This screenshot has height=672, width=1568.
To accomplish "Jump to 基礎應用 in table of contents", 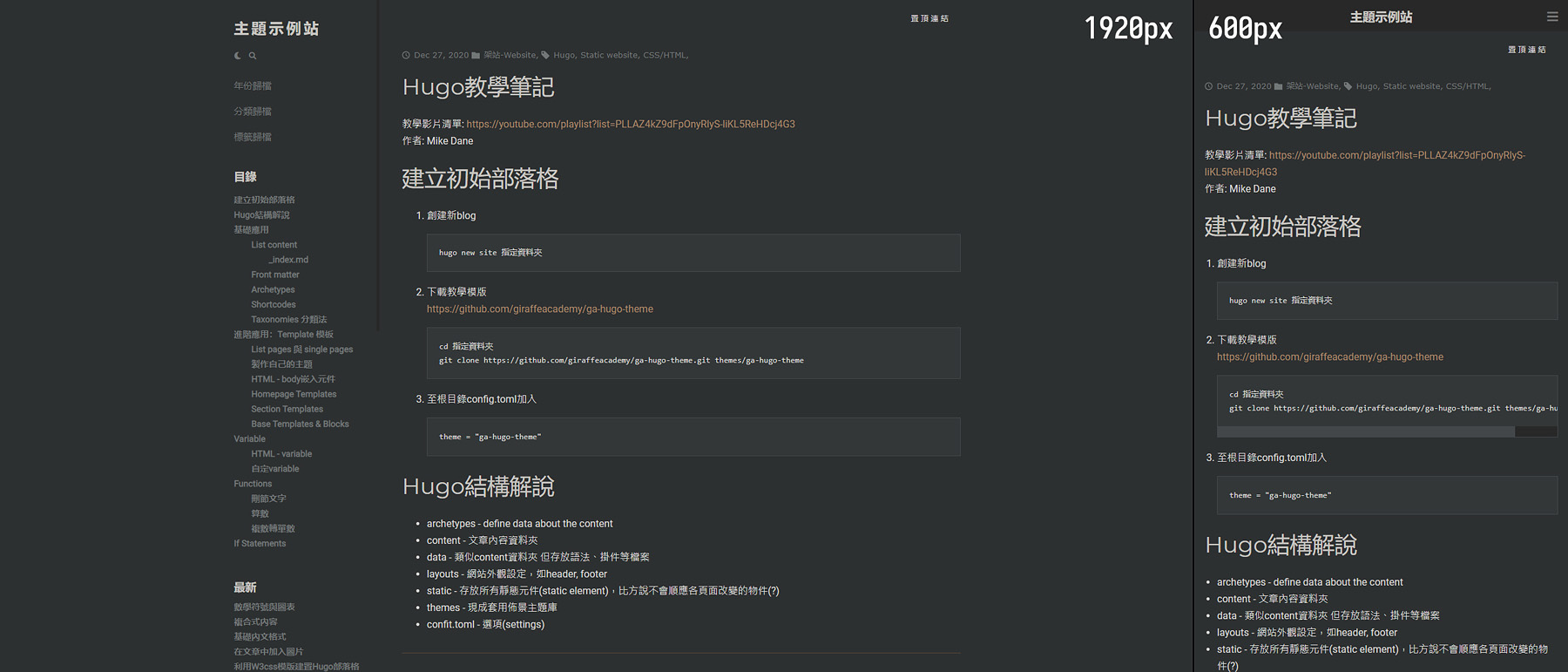I will [251, 230].
